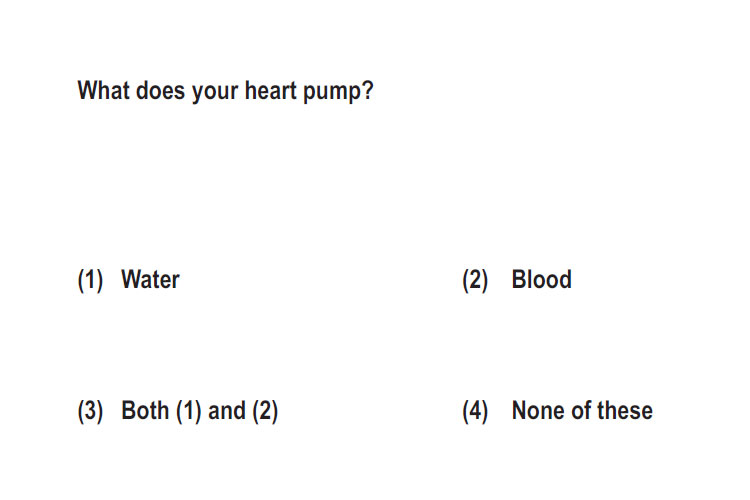Pick the Both (1) and (2) answer
The image size is (750, 500).
click(x=199, y=411)
